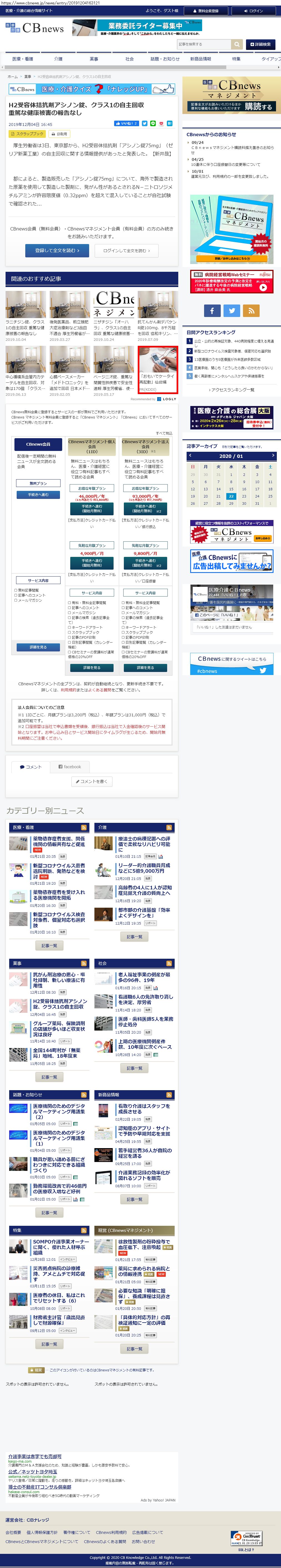This screenshot has height=1568, width=281.
Task: Click the search magnifier icon
Action: click(237, 44)
